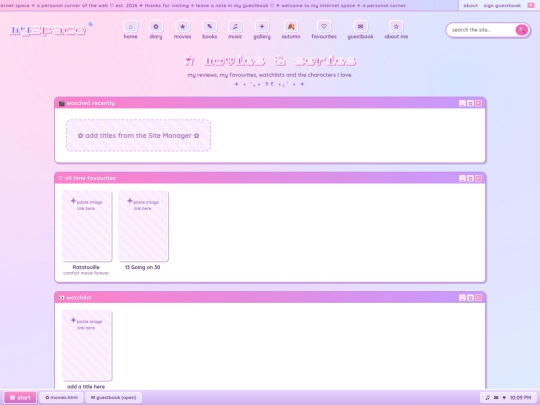Maximize the watched recently window

point(470,103)
